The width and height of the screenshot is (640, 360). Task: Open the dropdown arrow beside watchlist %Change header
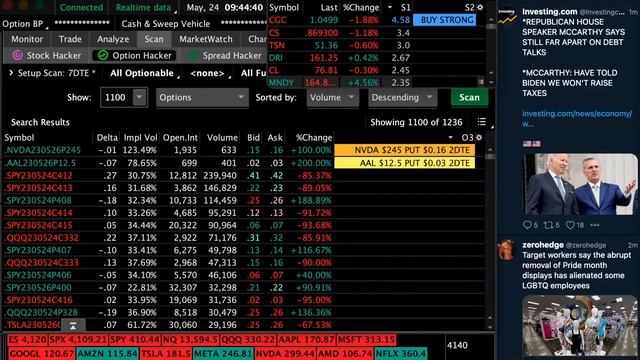(x=390, y=7)
